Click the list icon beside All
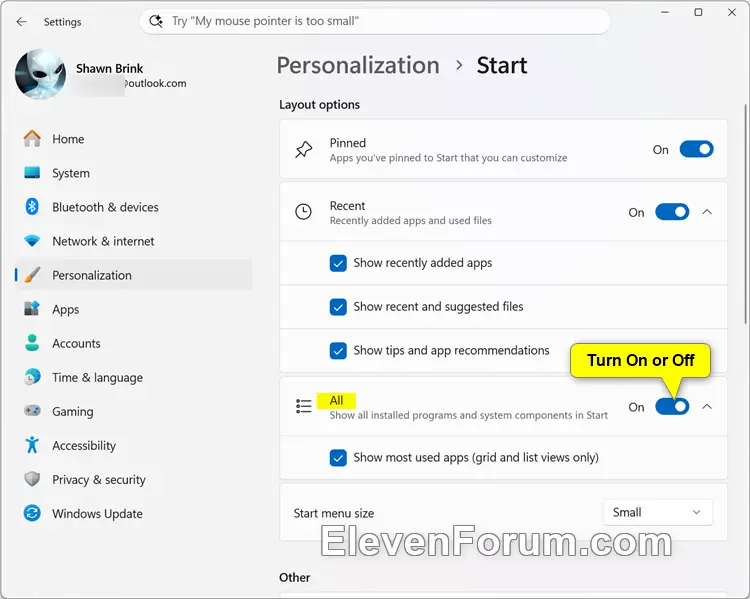Screen dimensions: 750x599 (303, 406)
